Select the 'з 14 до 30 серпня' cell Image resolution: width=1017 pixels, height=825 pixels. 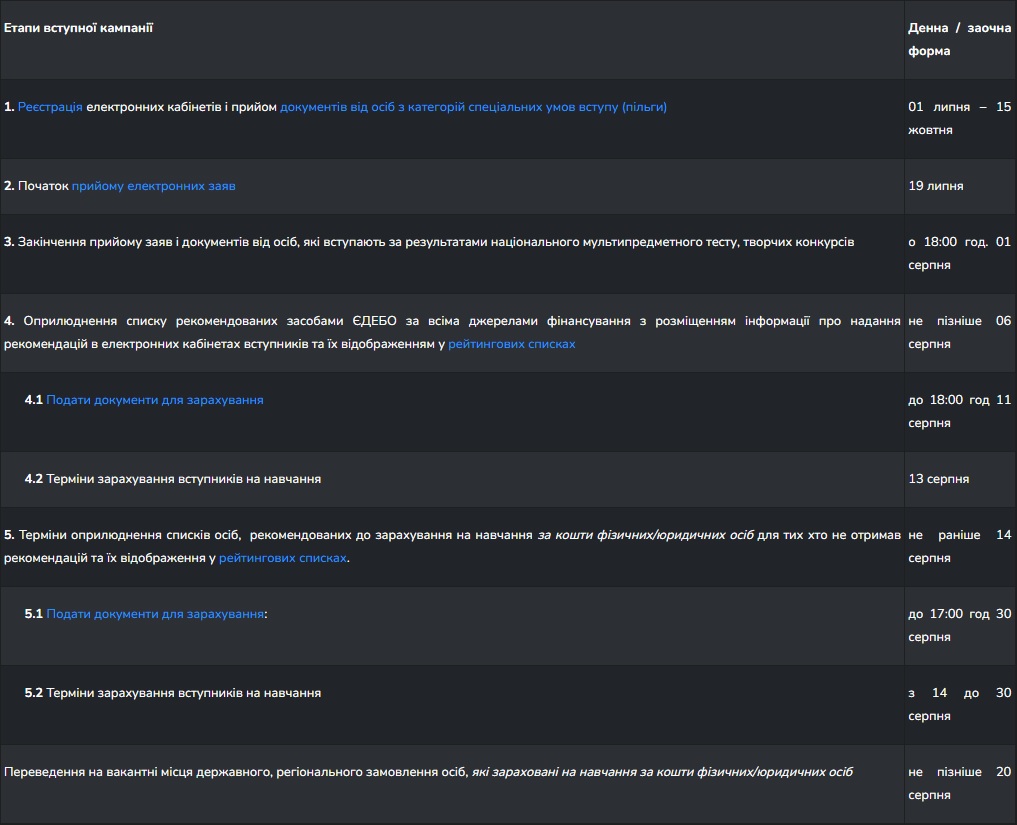[x=959, y=705]
